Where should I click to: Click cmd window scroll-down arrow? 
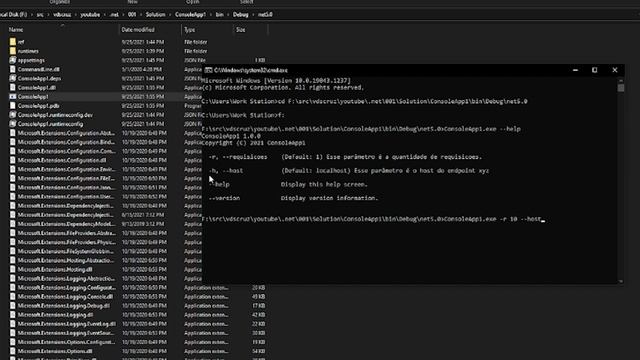621,281
